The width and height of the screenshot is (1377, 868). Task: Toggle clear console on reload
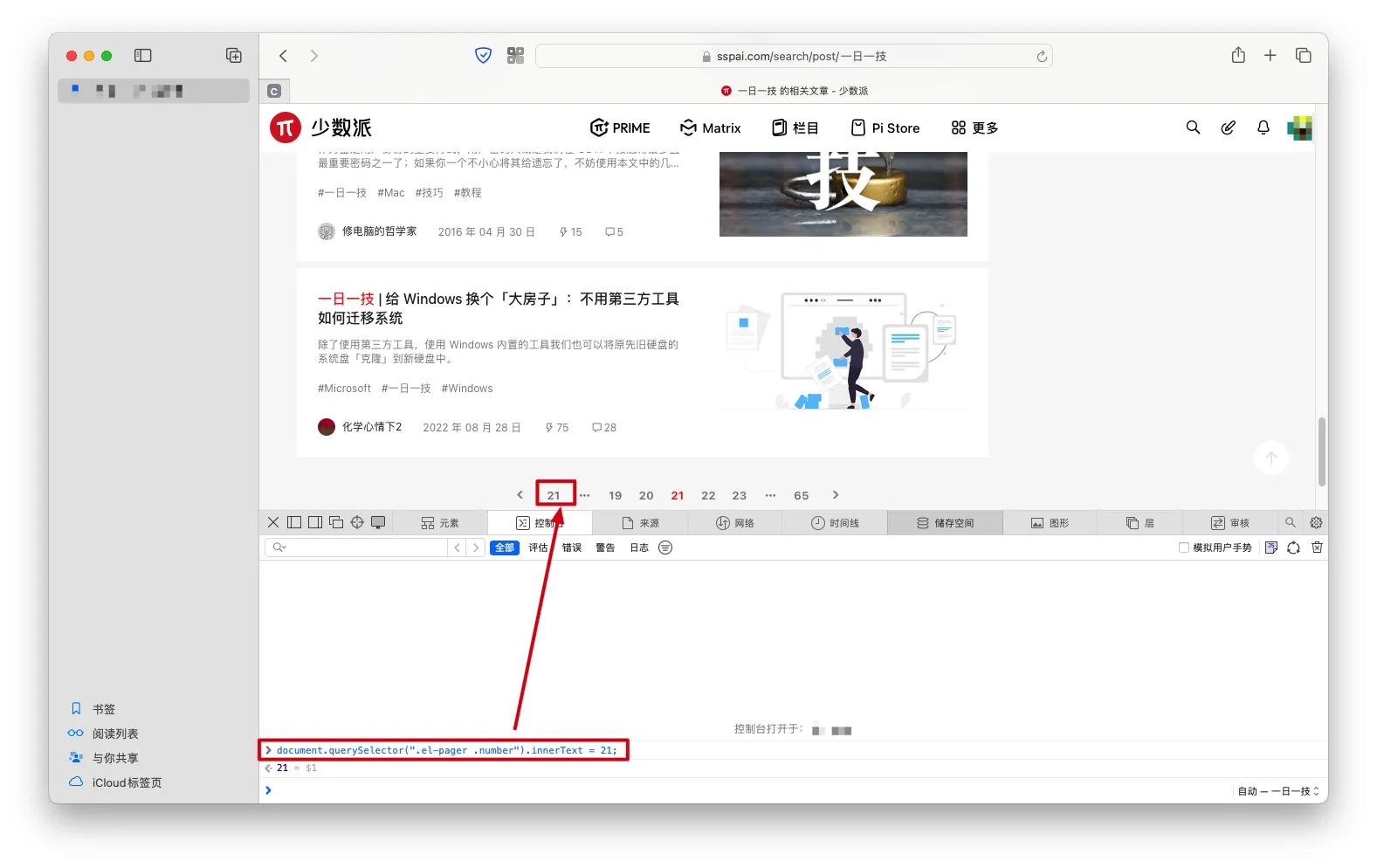pos(1293,548)
